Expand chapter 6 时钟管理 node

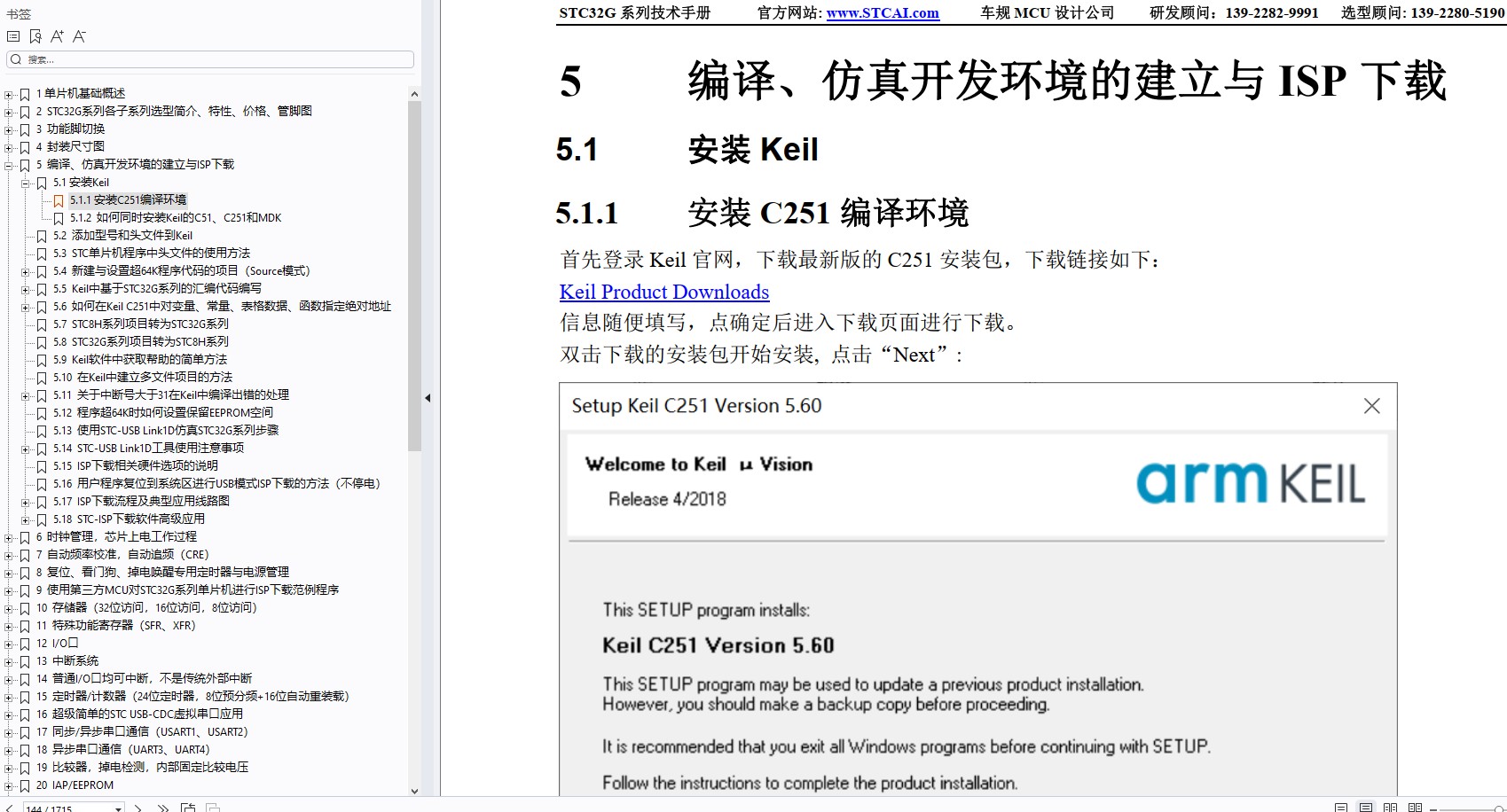click(9, 537)
